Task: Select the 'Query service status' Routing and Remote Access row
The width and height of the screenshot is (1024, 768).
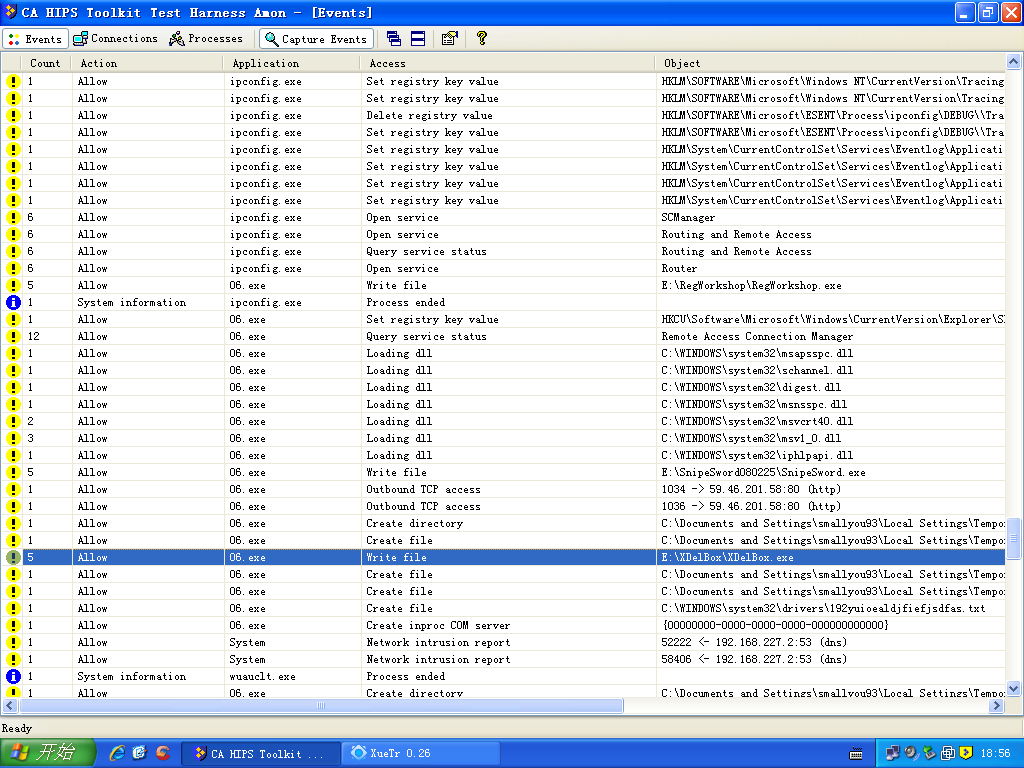Action: [504, 251]
